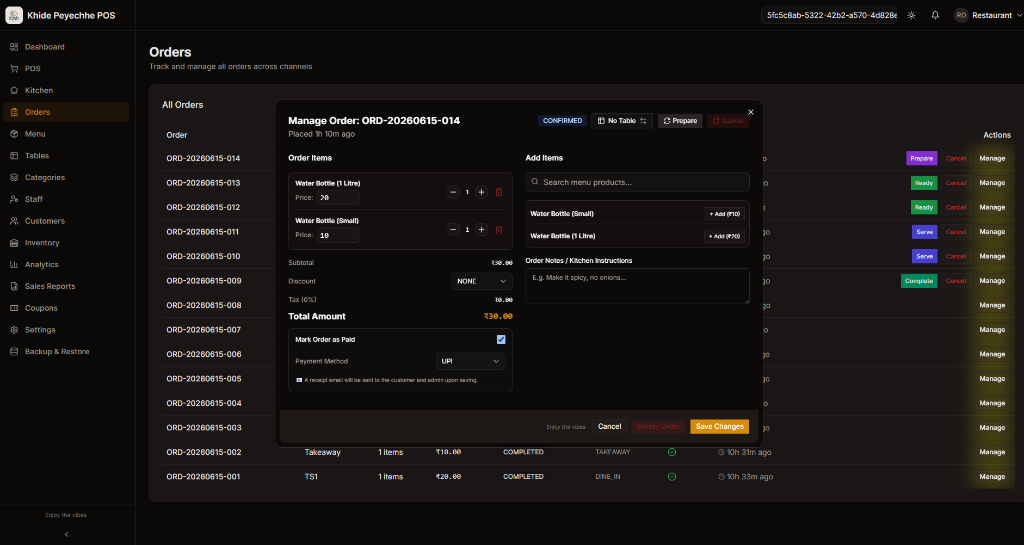The width and height of the screenshot is (1024, 545).
Task: Click the Tables grid icon in sidebar
Action: (14, 156)
